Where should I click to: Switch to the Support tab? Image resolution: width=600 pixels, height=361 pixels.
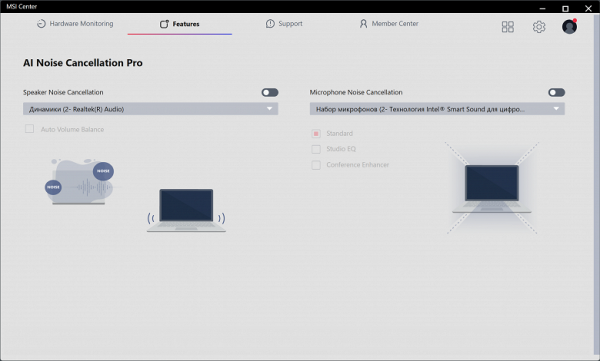click(x=284, y=24)
